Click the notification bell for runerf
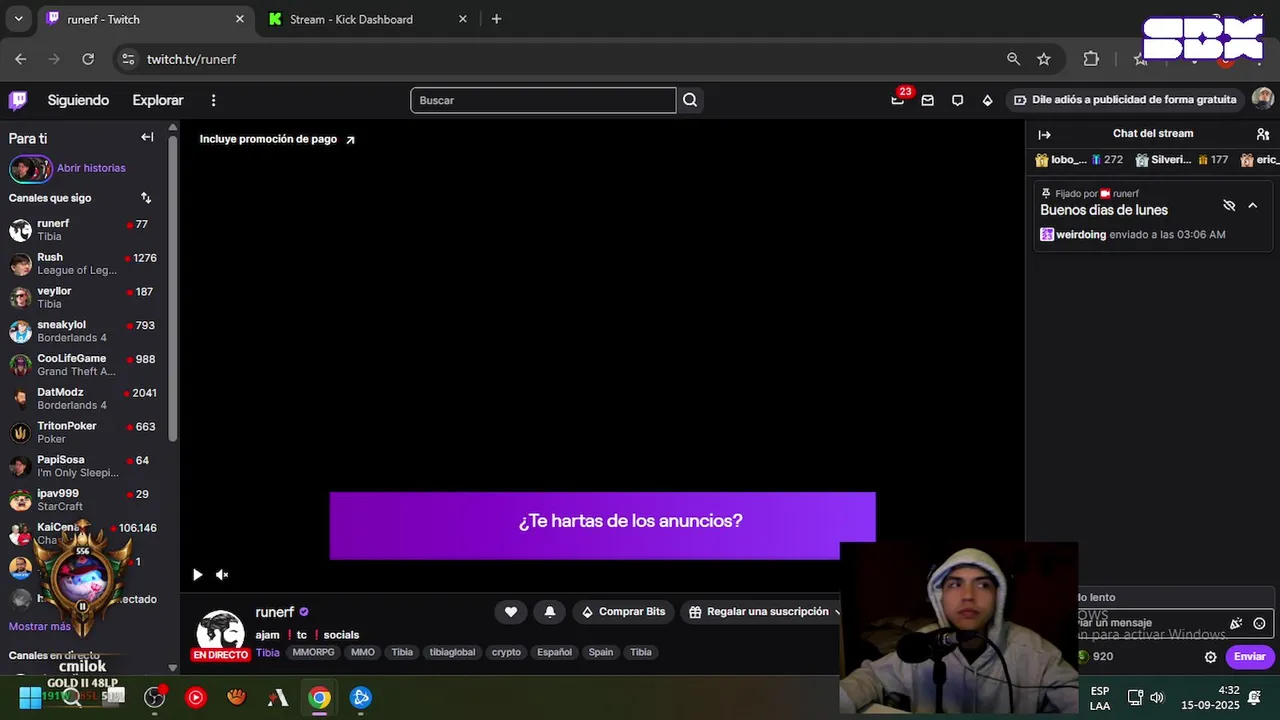Screen dimensions: 1280x720 tap(550, 612)
